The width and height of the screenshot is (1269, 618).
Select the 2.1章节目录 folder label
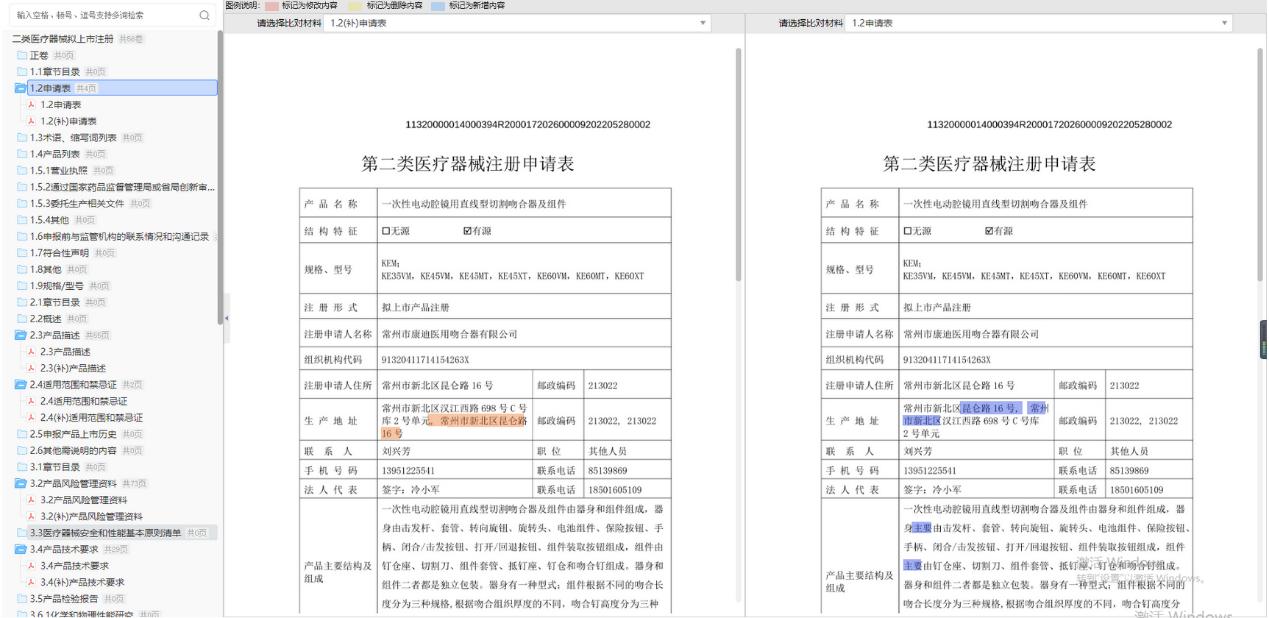pyautogui.click(x=54, y=302)
